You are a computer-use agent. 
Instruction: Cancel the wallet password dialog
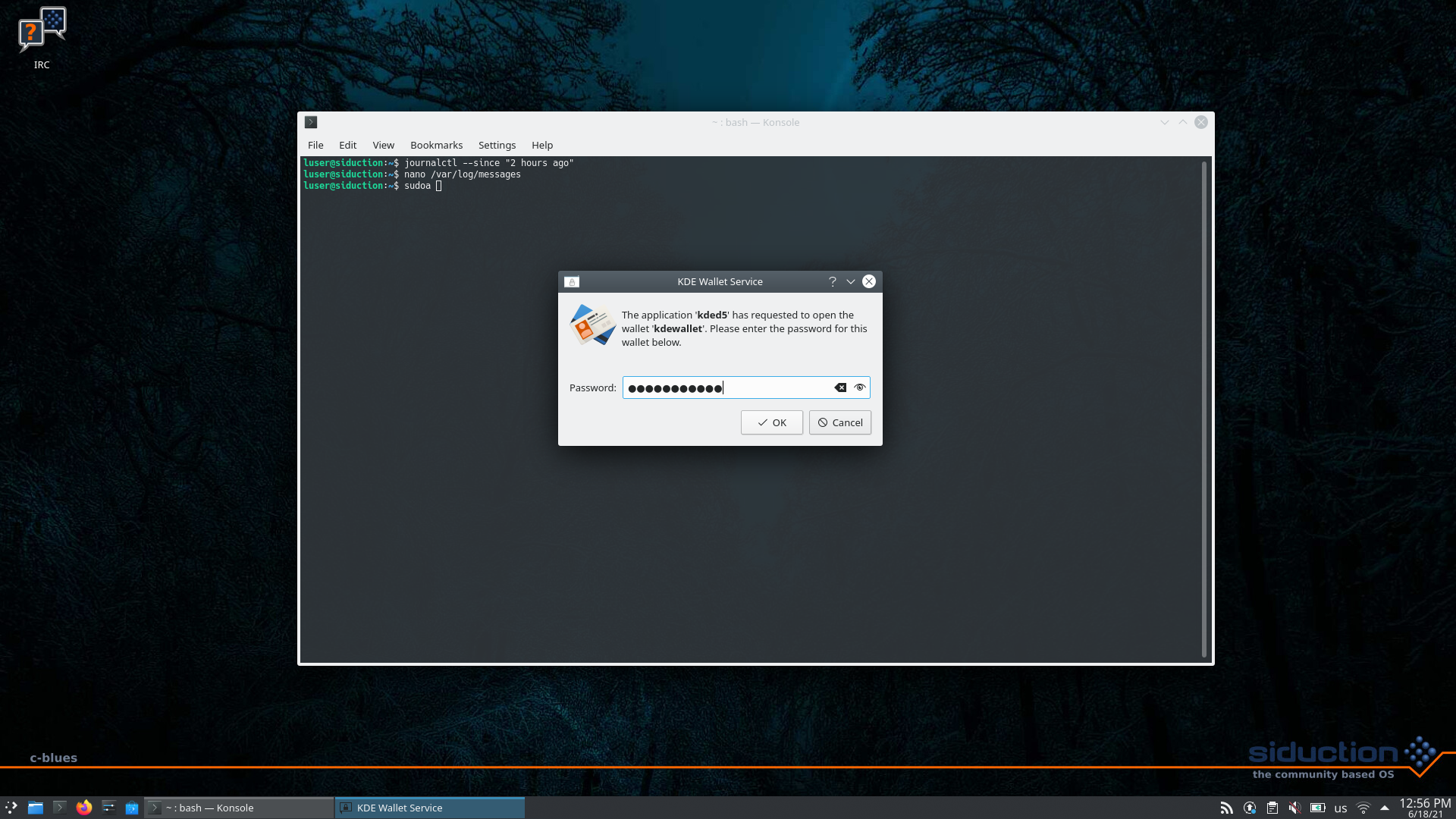click(x=840, y=422)
